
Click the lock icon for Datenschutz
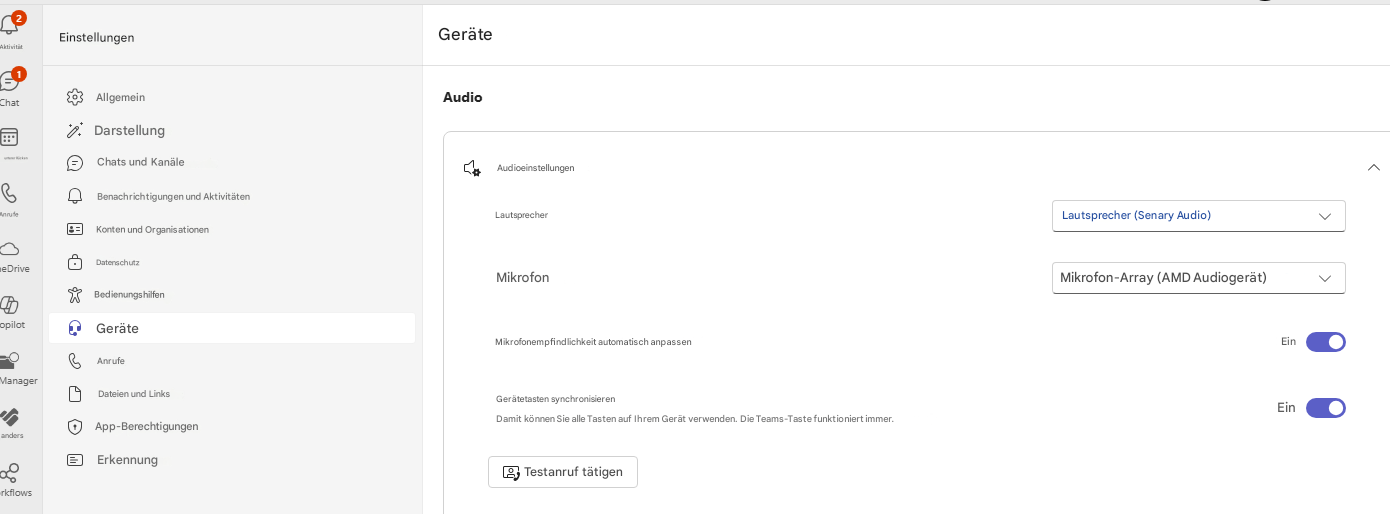click(x=75, y=262)
